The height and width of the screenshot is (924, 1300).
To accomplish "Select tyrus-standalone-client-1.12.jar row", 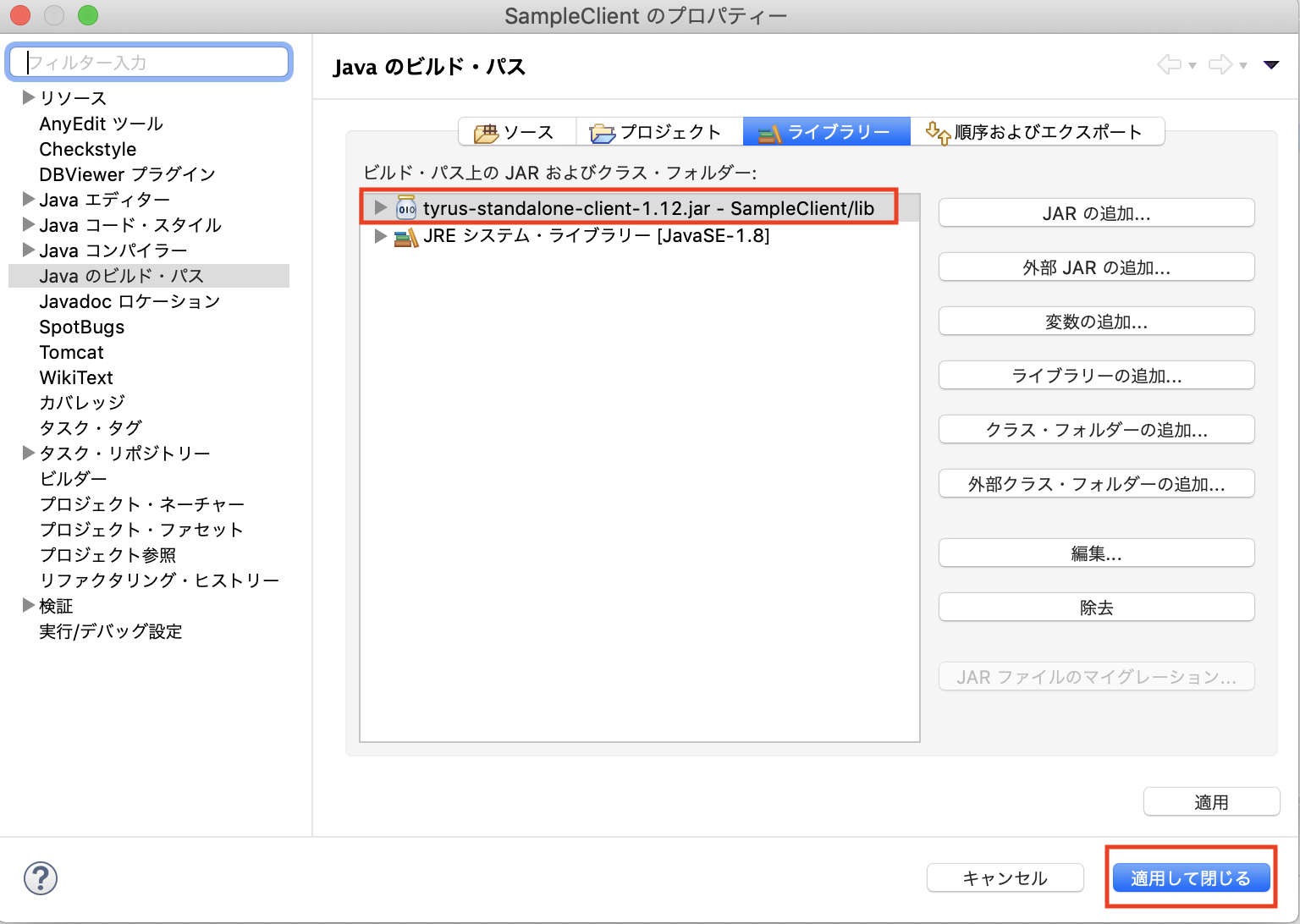I will 640,208.
